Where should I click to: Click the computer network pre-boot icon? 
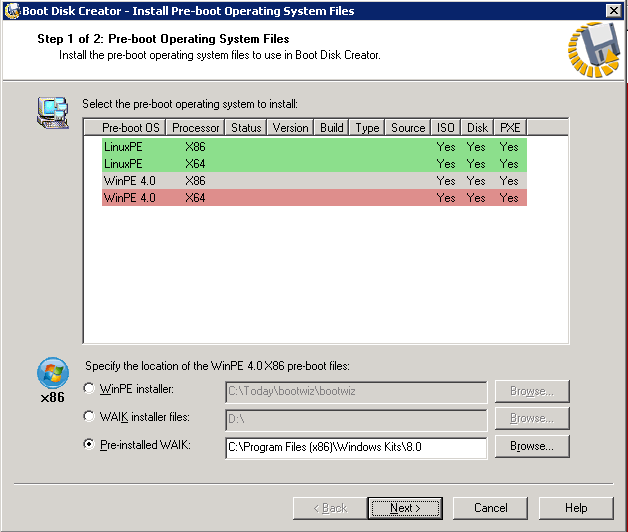[53, 112]
